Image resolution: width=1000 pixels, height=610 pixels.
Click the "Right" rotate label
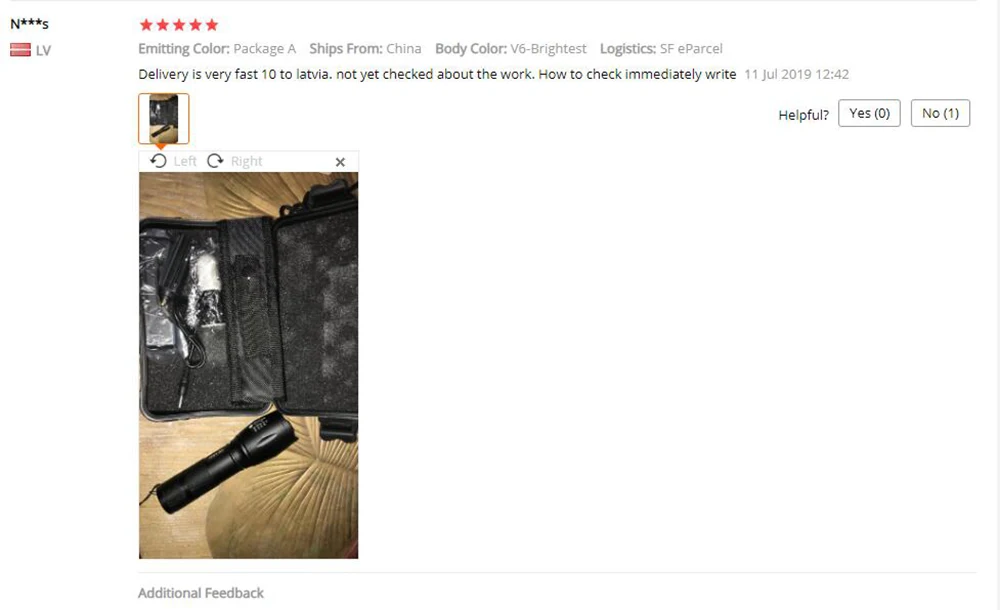(x=246, y=161)
